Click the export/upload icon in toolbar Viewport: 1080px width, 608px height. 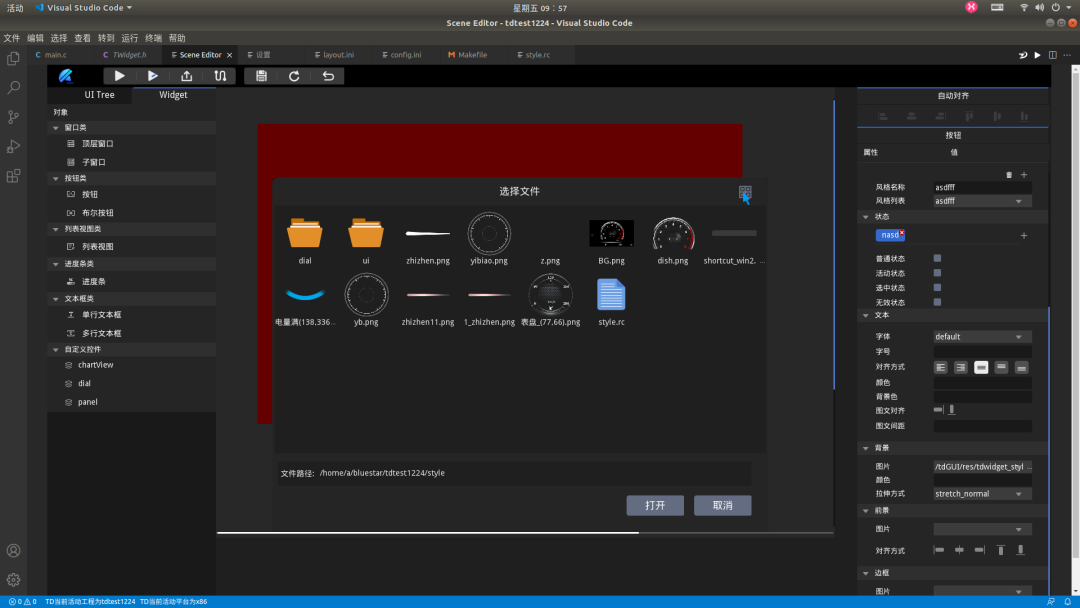tap(186, 76)
